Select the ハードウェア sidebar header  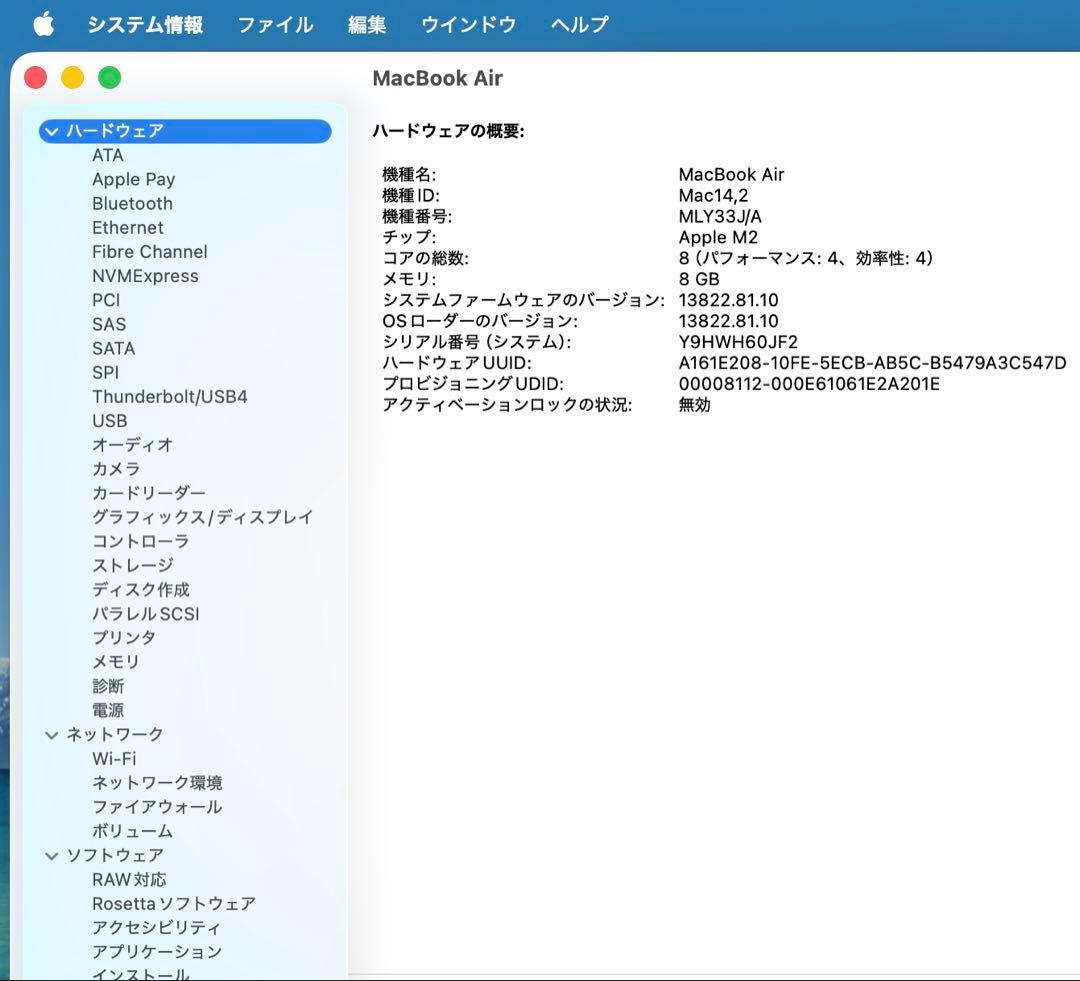[x=185, y=131]
